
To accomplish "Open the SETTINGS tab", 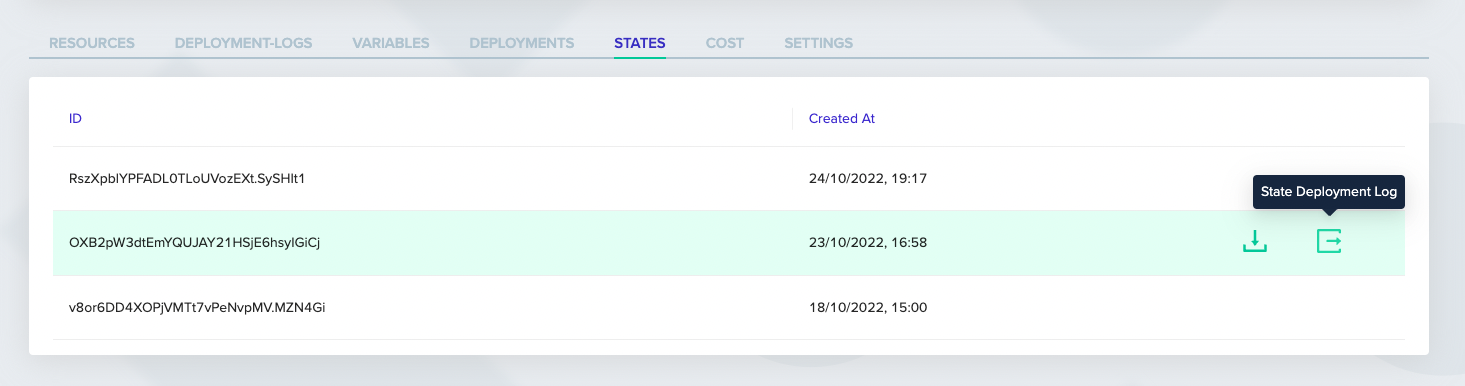I will [x=818, y=43].
